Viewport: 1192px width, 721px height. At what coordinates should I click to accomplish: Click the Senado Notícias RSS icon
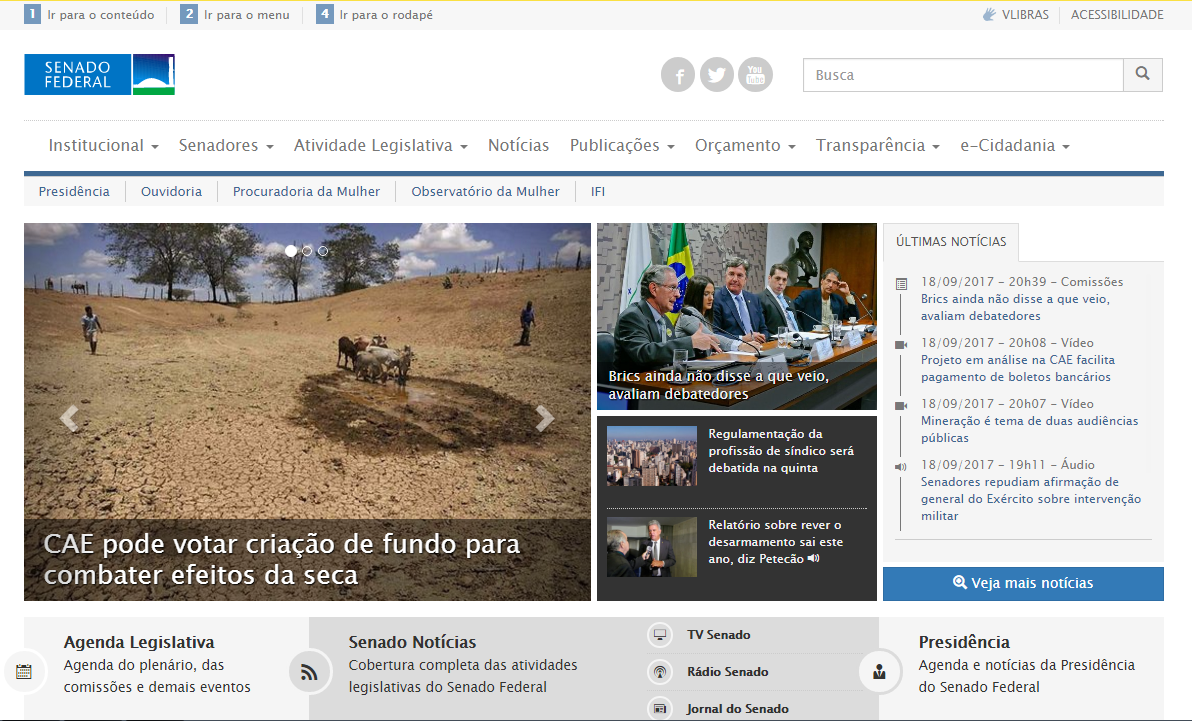[x=309, y=672]
